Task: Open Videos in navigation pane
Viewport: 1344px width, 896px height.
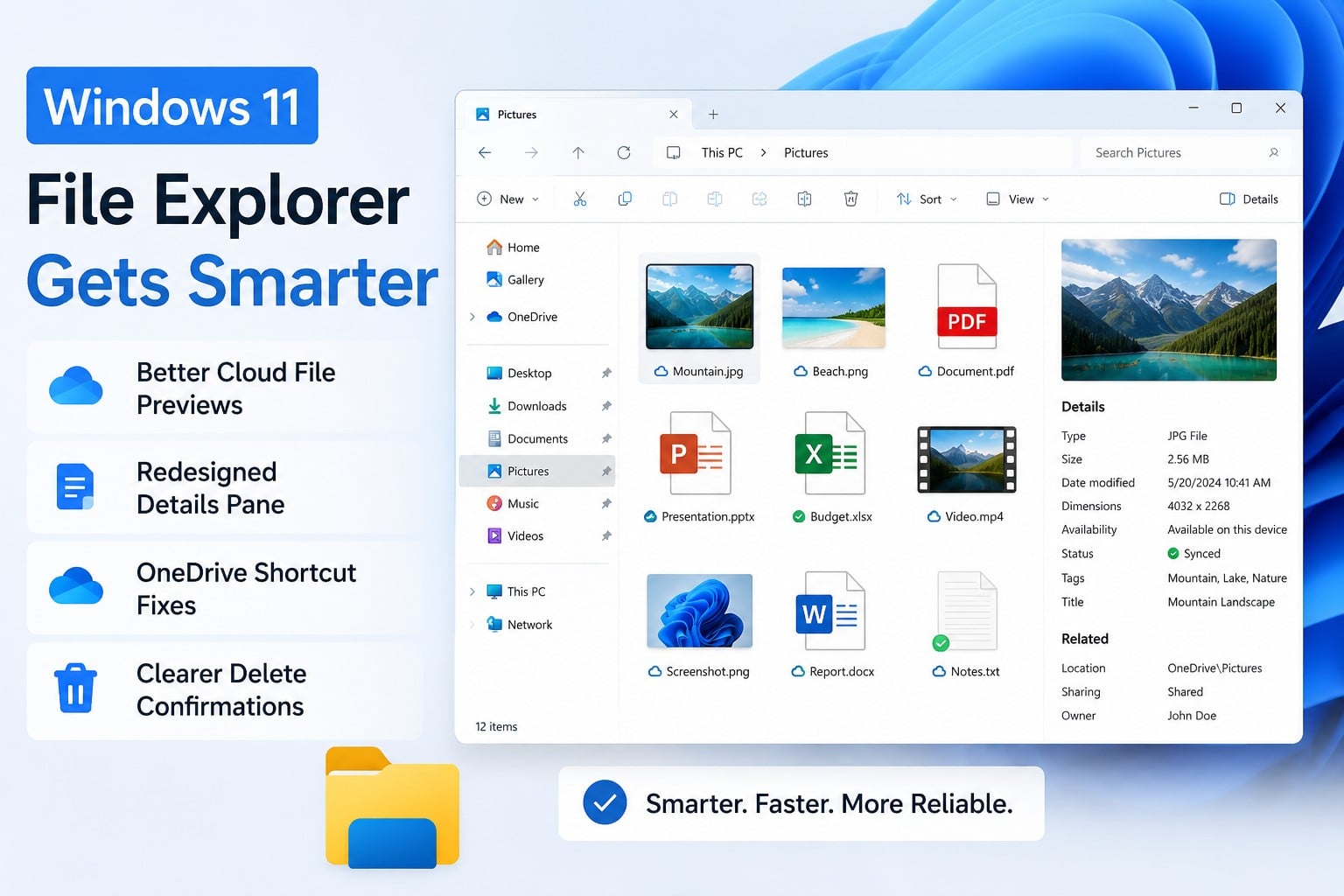Action: coord(514,535)
